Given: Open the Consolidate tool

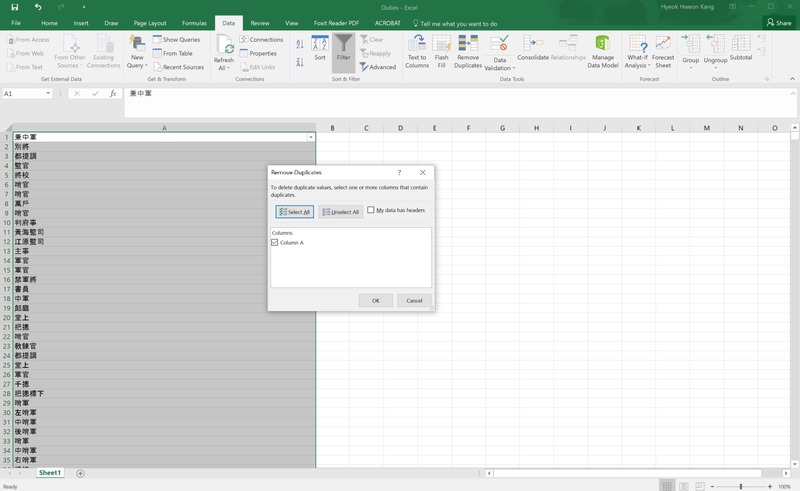Looking at the screenshot, I should coord(533,47).
